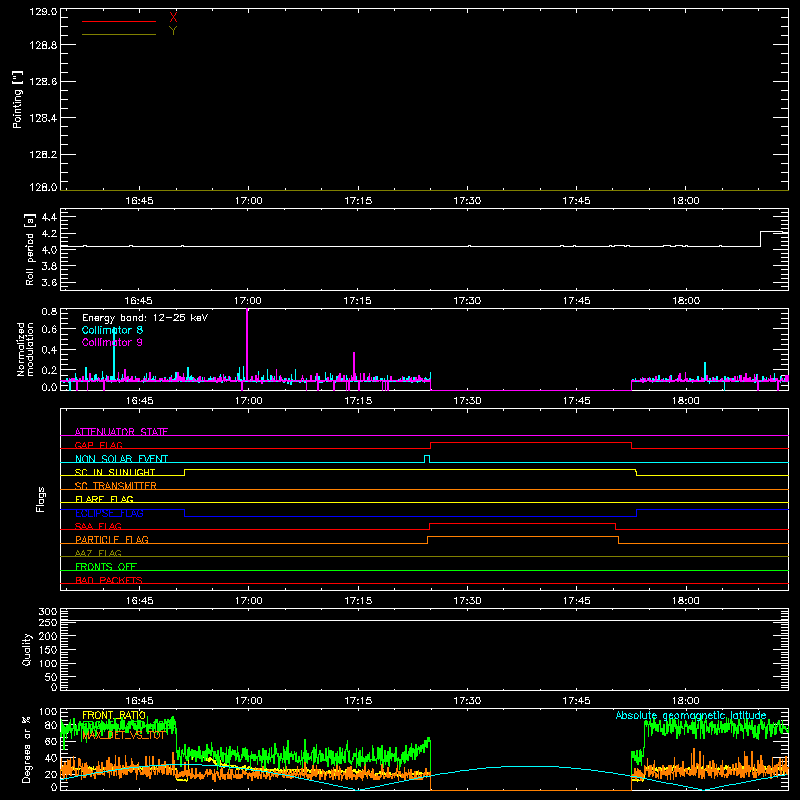Click 'Energy band: 12-25 keV' label
Image resolution: width=800 pixels, height=800 pixels.
[x=145, y=318]
